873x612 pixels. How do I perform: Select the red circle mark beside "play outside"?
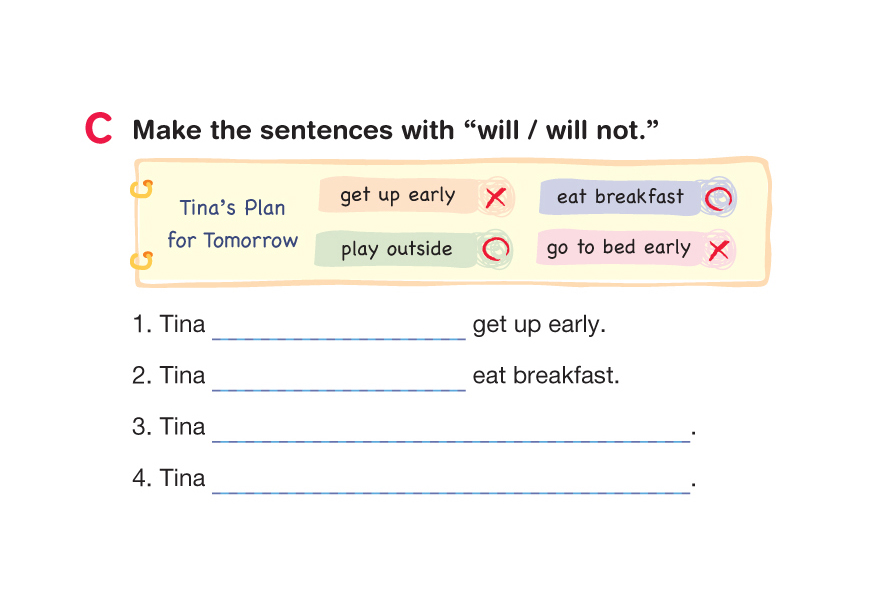click(494, 249)
